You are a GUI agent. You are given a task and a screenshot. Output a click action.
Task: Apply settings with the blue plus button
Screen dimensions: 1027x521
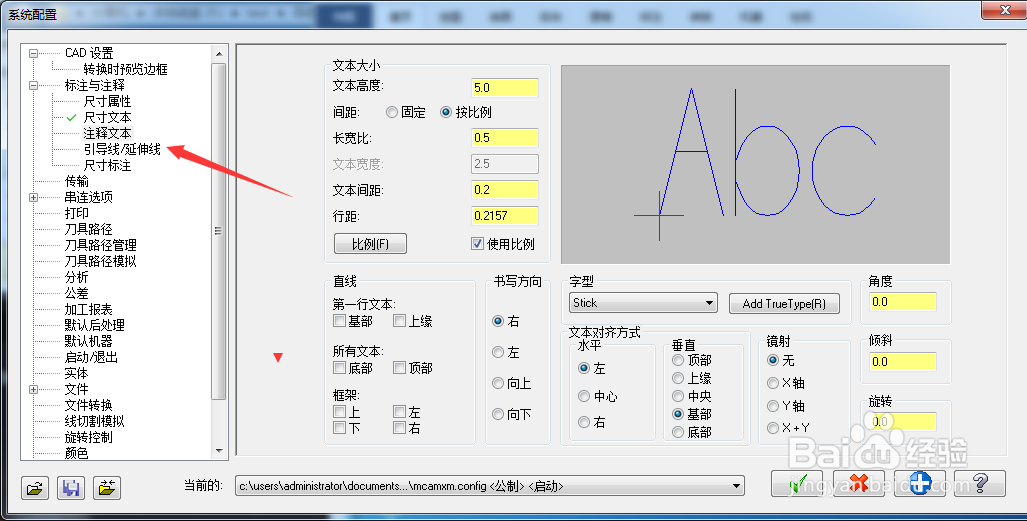(920, 484)
